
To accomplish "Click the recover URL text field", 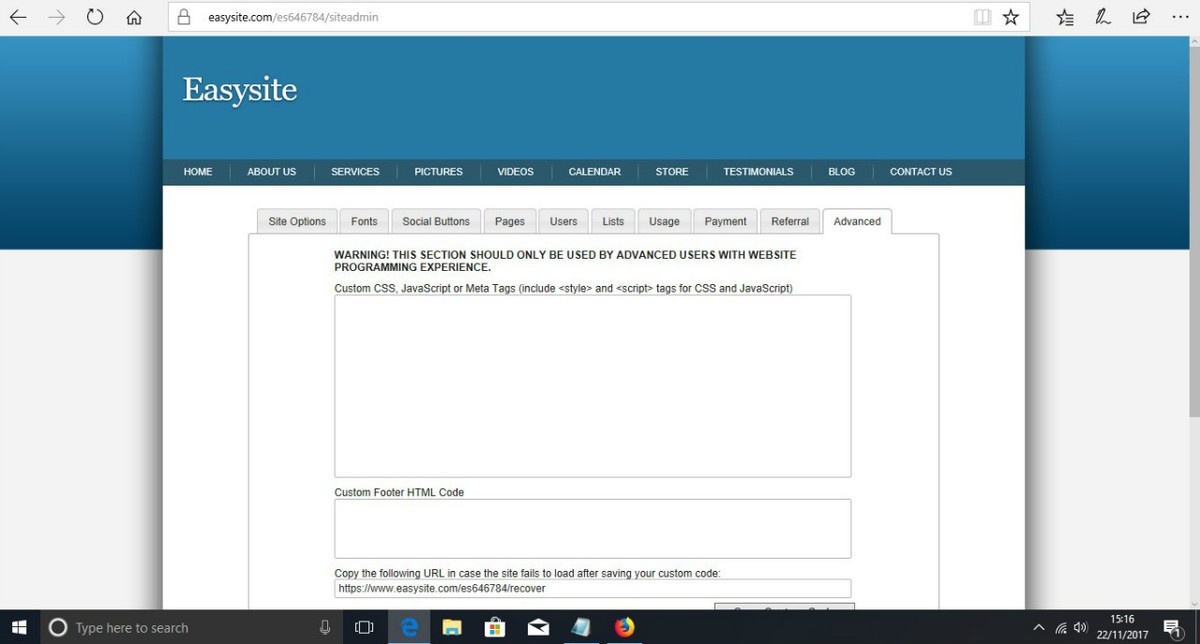I will coord(593,588).
